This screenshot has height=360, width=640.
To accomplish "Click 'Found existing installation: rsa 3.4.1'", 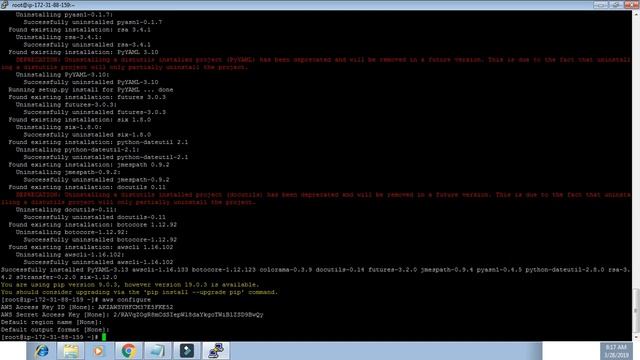I will [80, 30].
